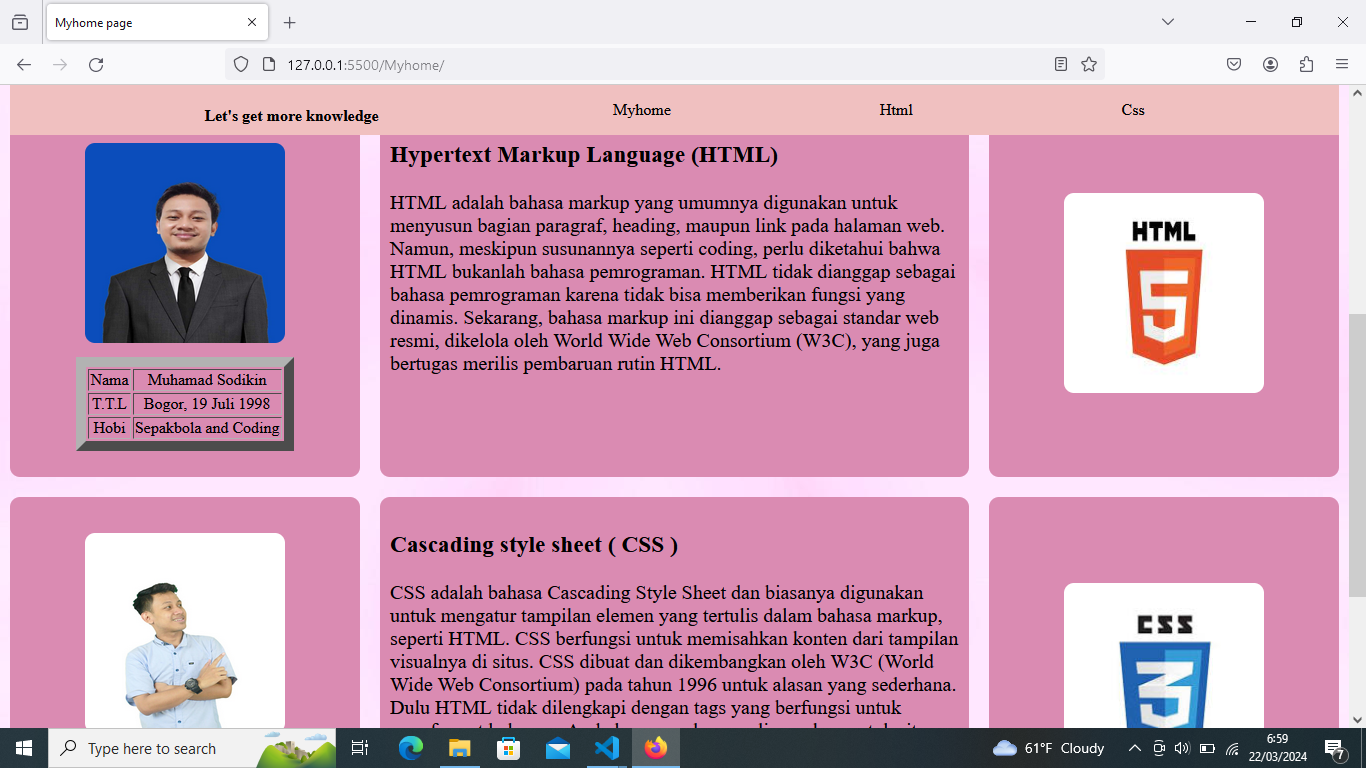1366x768 pixels.
Task: Bookmark this page with star icon
Action: click(1089, 65)
